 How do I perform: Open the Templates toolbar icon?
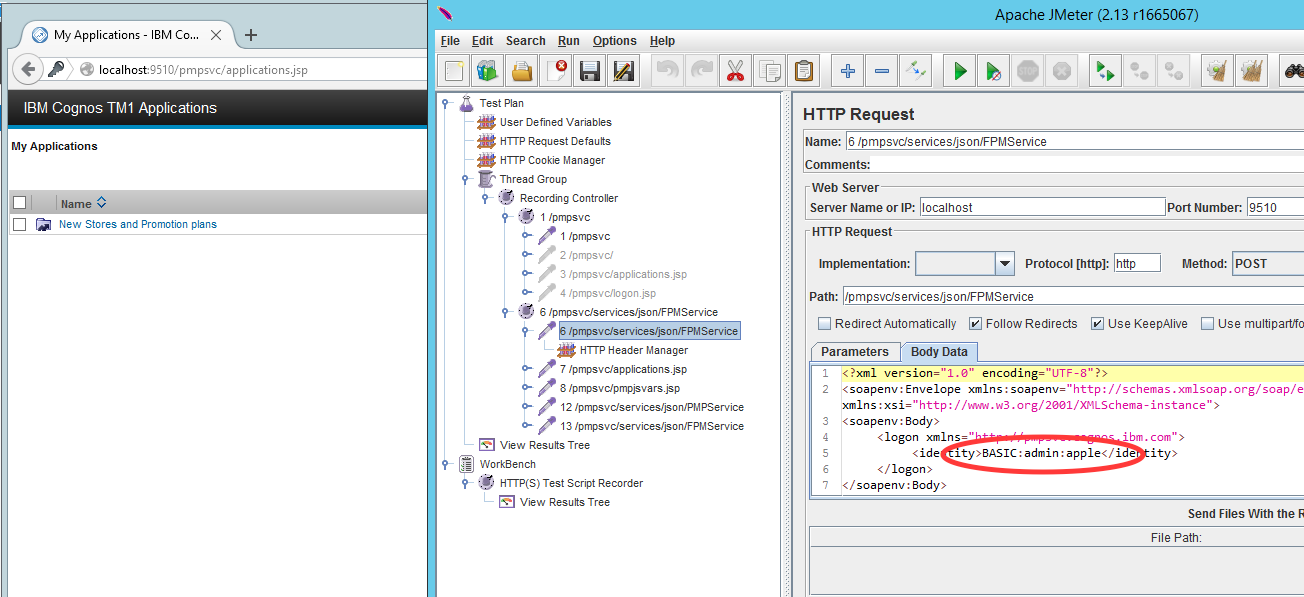(x=488, y=71)
